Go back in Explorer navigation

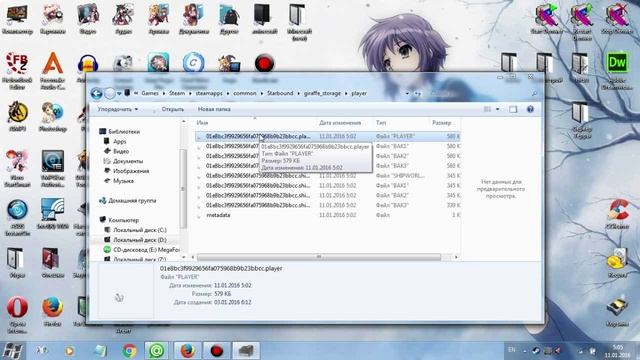96,93
